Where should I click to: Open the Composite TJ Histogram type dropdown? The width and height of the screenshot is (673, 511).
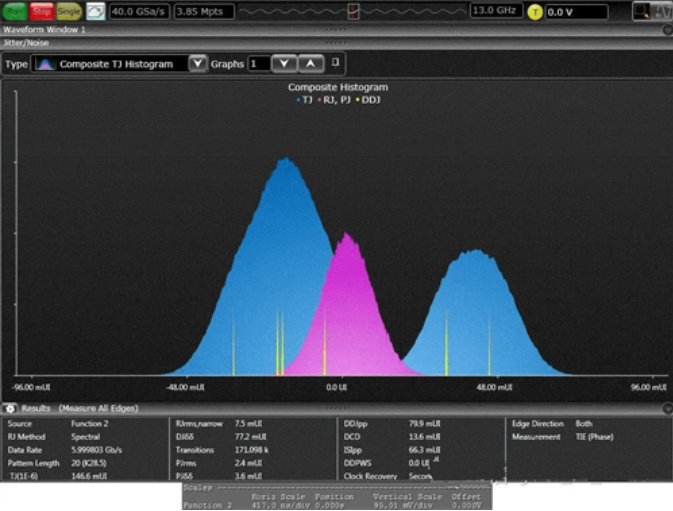(119, 64)
